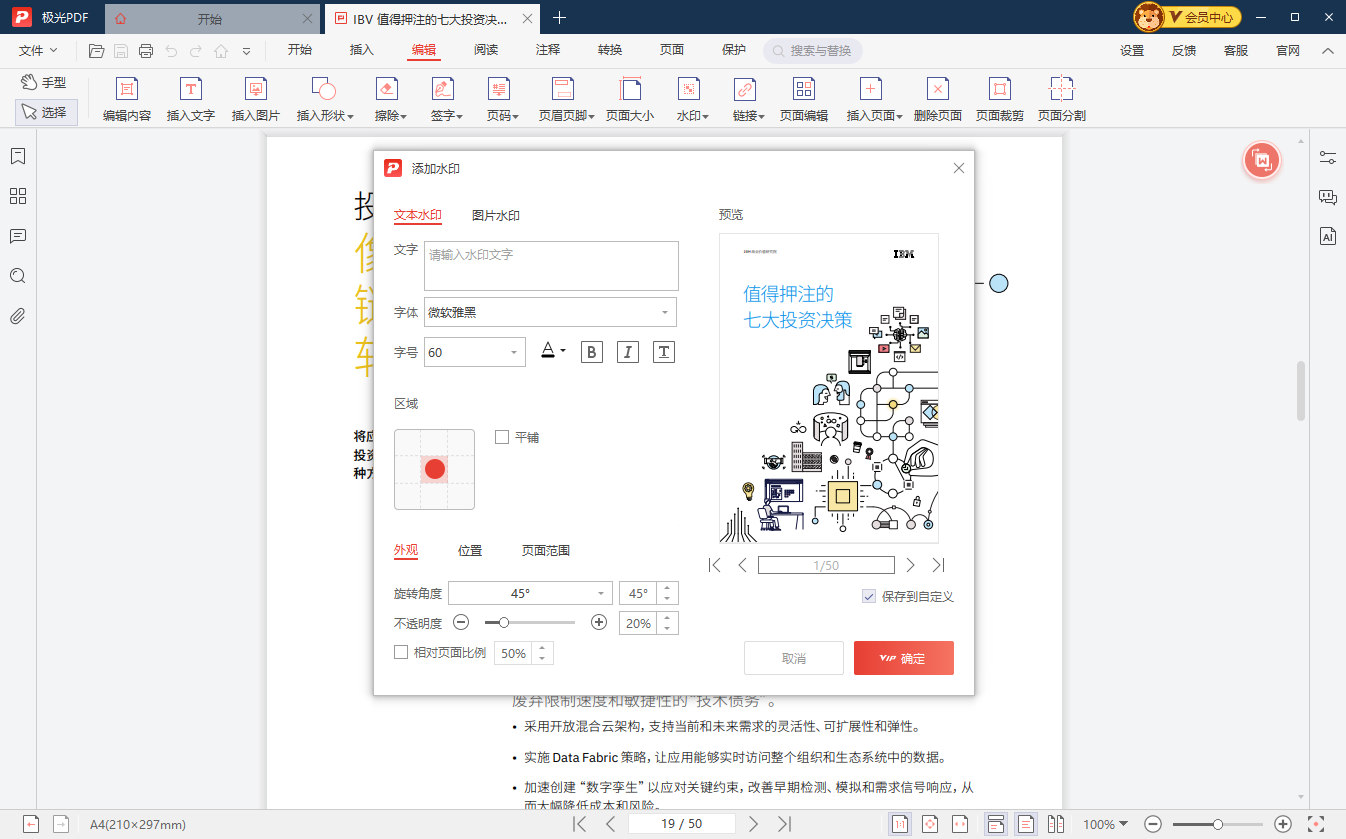Switch to the 图片水印 tab
The image size is (1346, 839).
[x=496, y=215]
